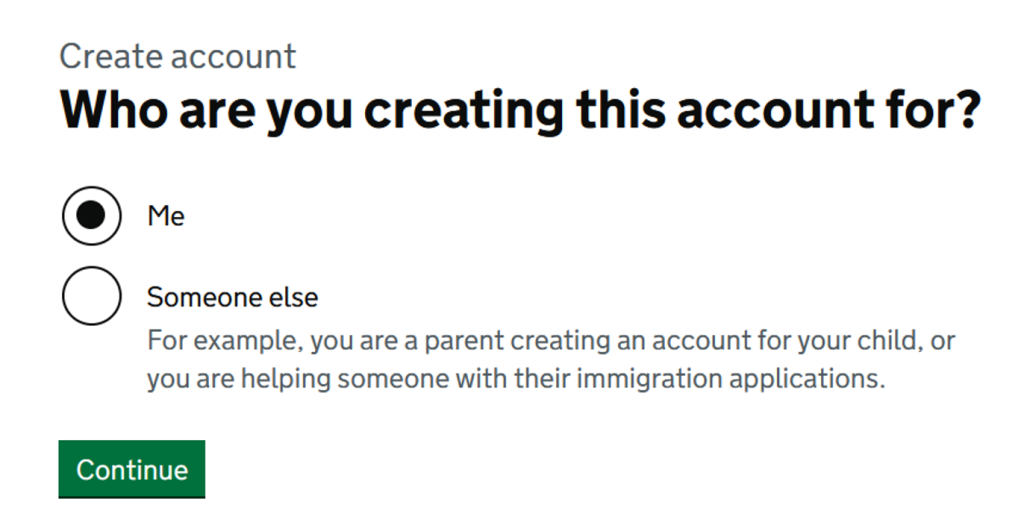Viewport: 1024px width, 528px height.
Task: Click the hint line starting "For example"
Action: click(550, 340)
